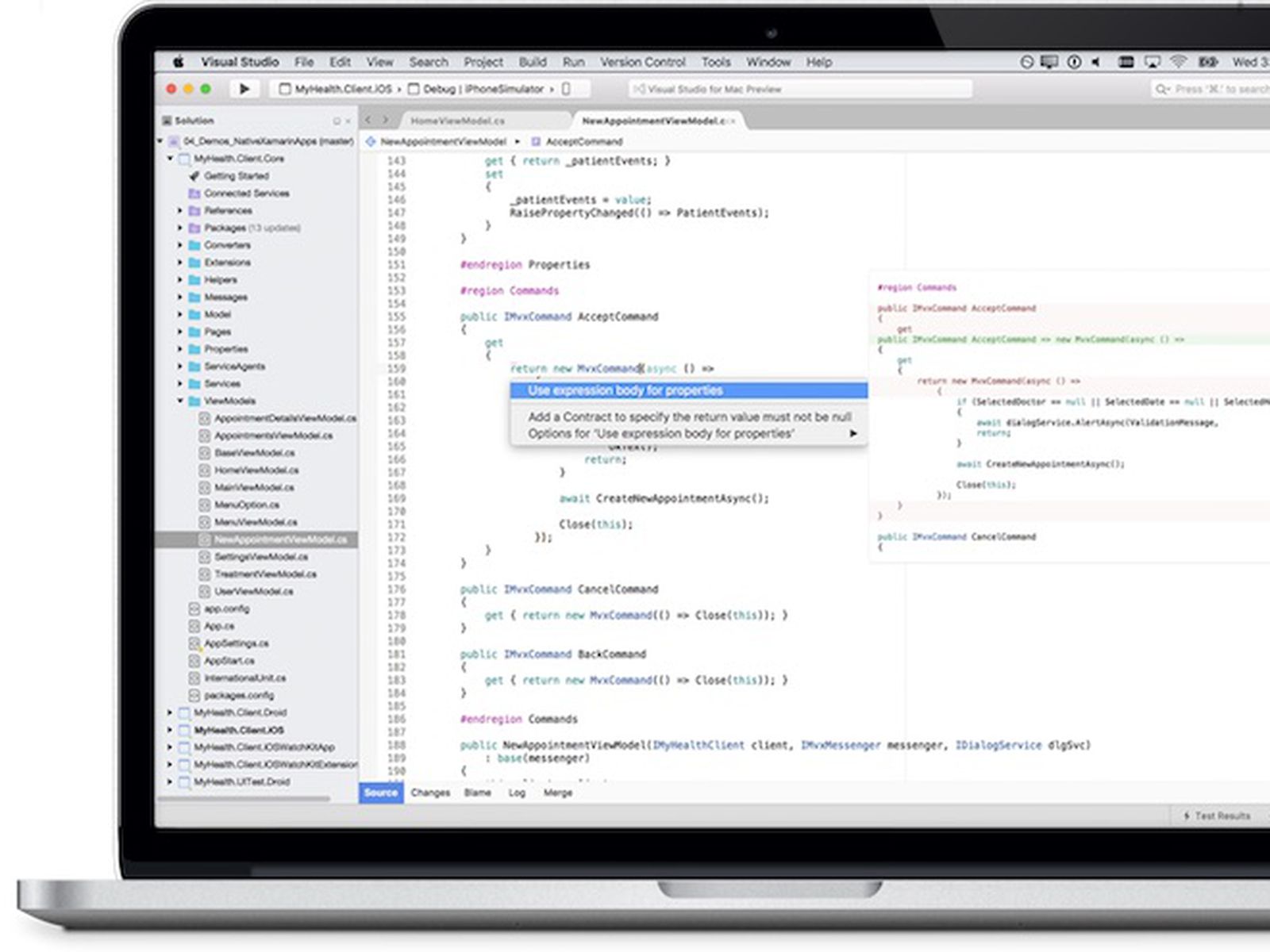Click the navigate back arrow above editor
The height and width of the screenshot is (952, 1270).
368,121
